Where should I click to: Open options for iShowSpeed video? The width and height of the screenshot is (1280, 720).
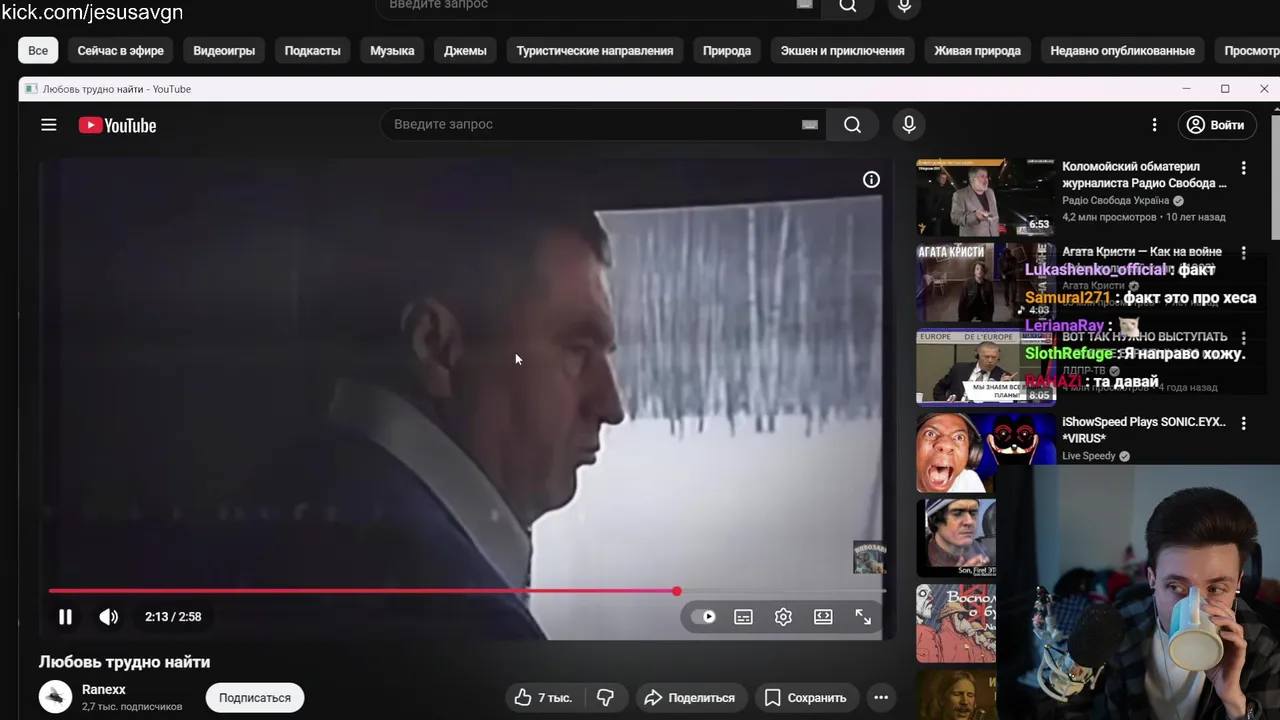[1243, 423]
